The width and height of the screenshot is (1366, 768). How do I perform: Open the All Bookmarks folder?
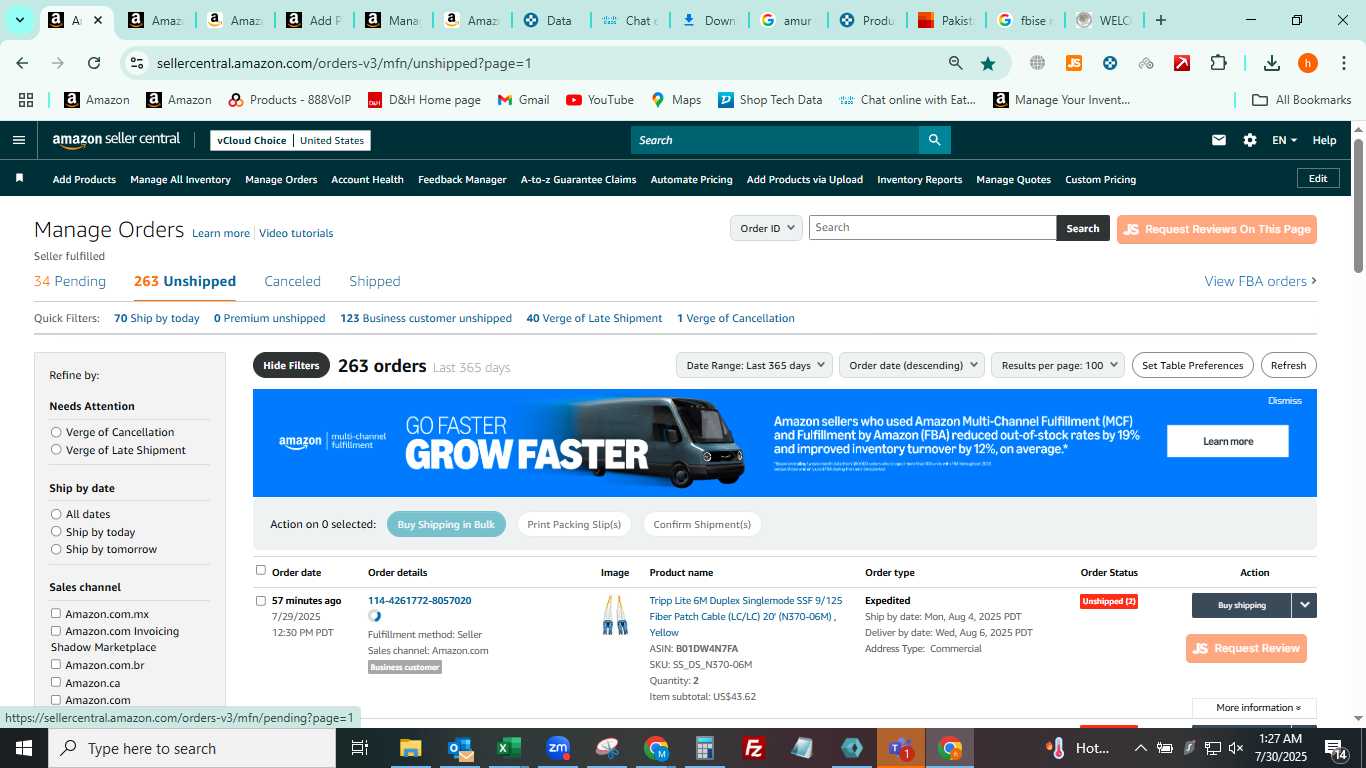point(1302,100)
